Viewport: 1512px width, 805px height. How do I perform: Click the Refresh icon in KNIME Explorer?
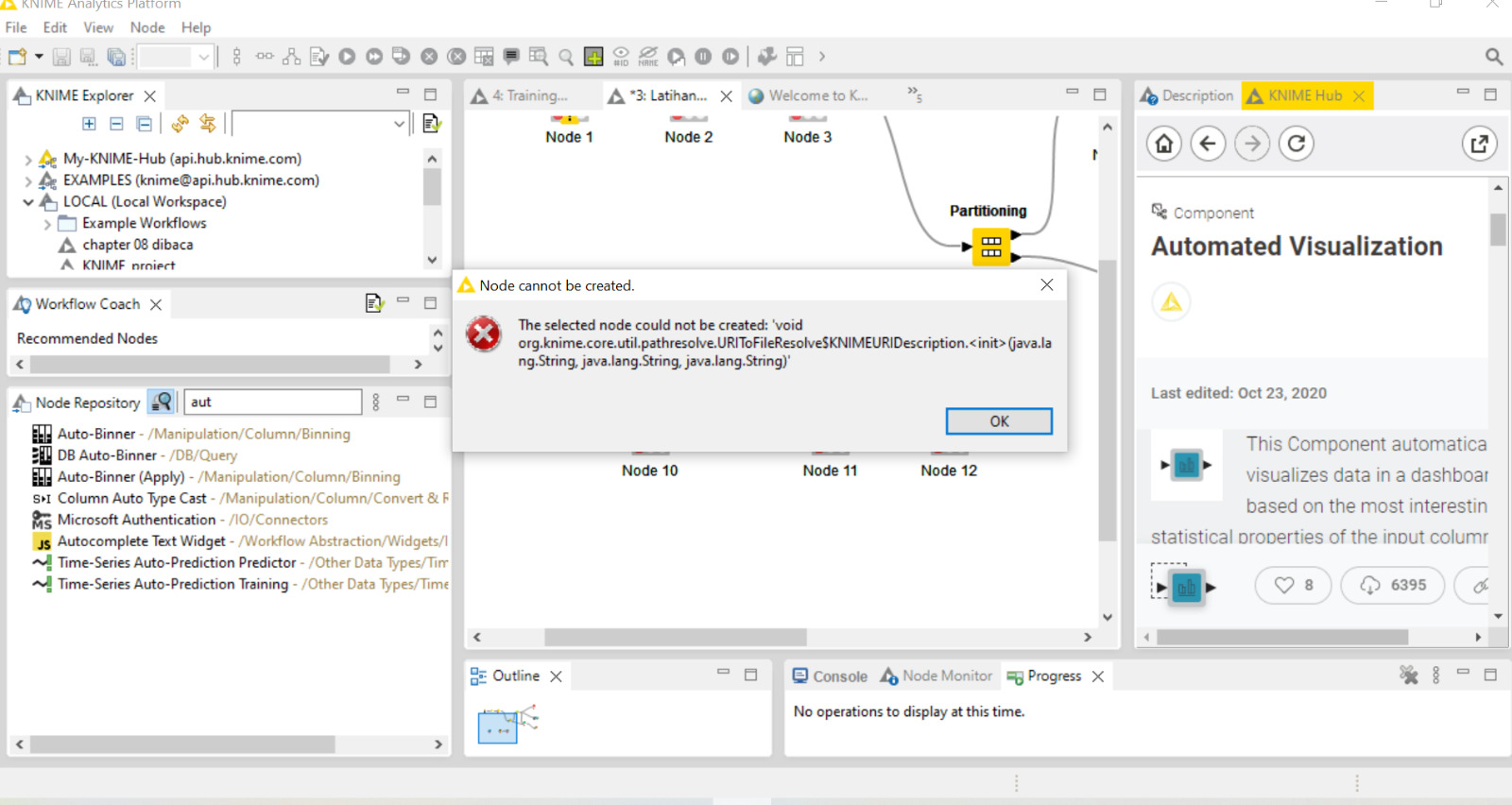(x=180, y=124)
